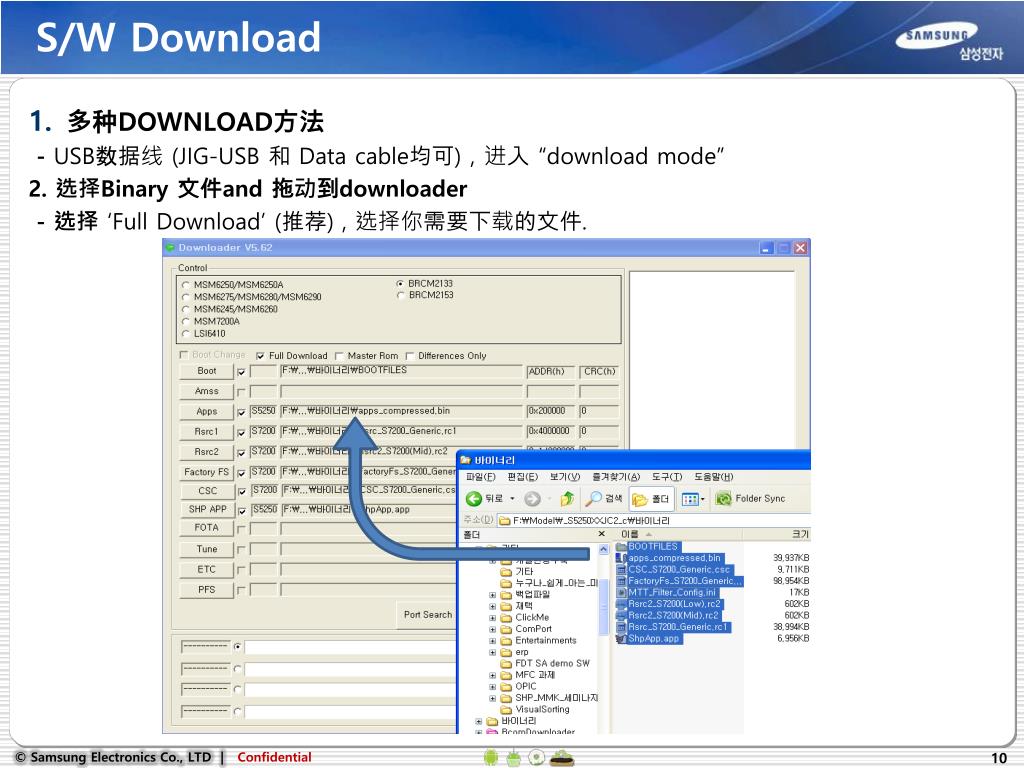1024x768 pixels.
Task: Select the BOOTFILES folder icon in file list
Action: [621, 547]
